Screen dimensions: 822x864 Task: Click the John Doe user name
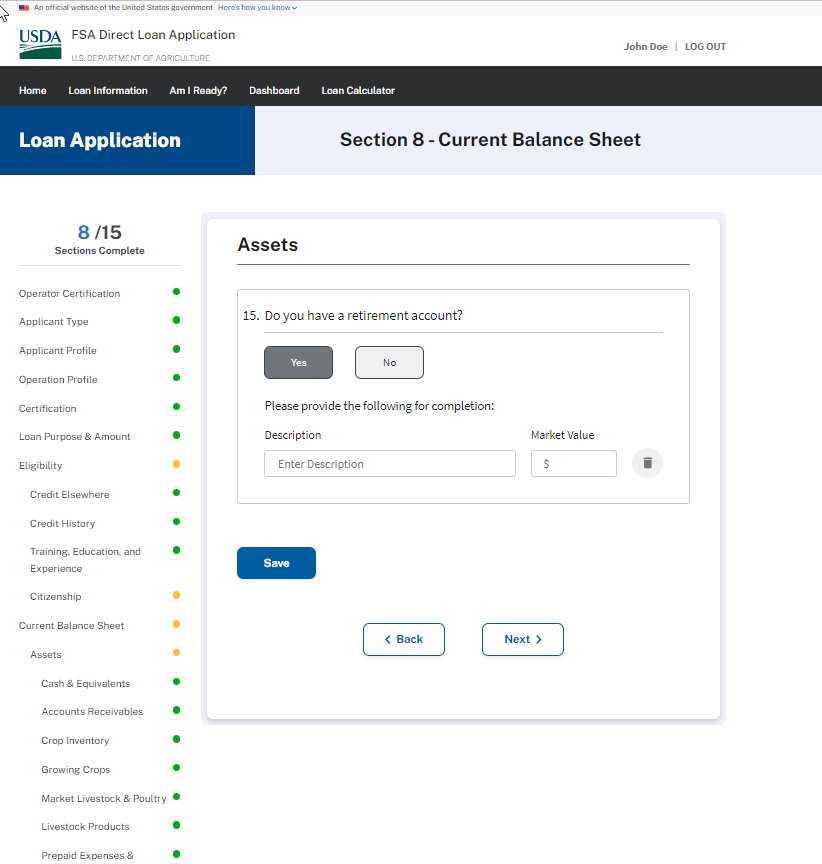pos(645,47)
